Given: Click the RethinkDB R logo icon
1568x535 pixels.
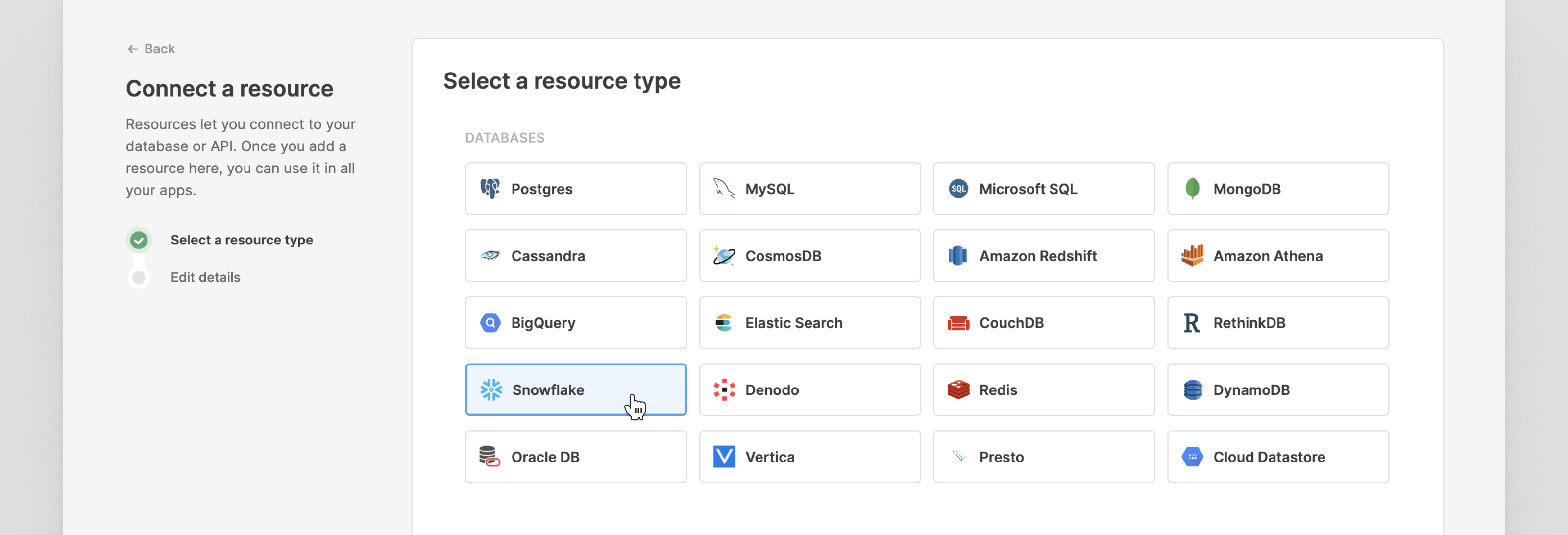Looking at the screenshot, I should (x=1191, y=322).
